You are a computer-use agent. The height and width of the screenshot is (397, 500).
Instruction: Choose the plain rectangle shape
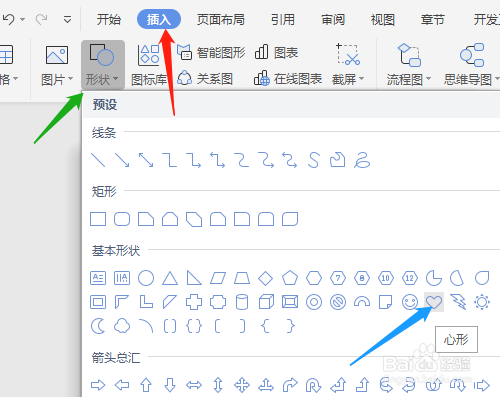click(98, 219)
